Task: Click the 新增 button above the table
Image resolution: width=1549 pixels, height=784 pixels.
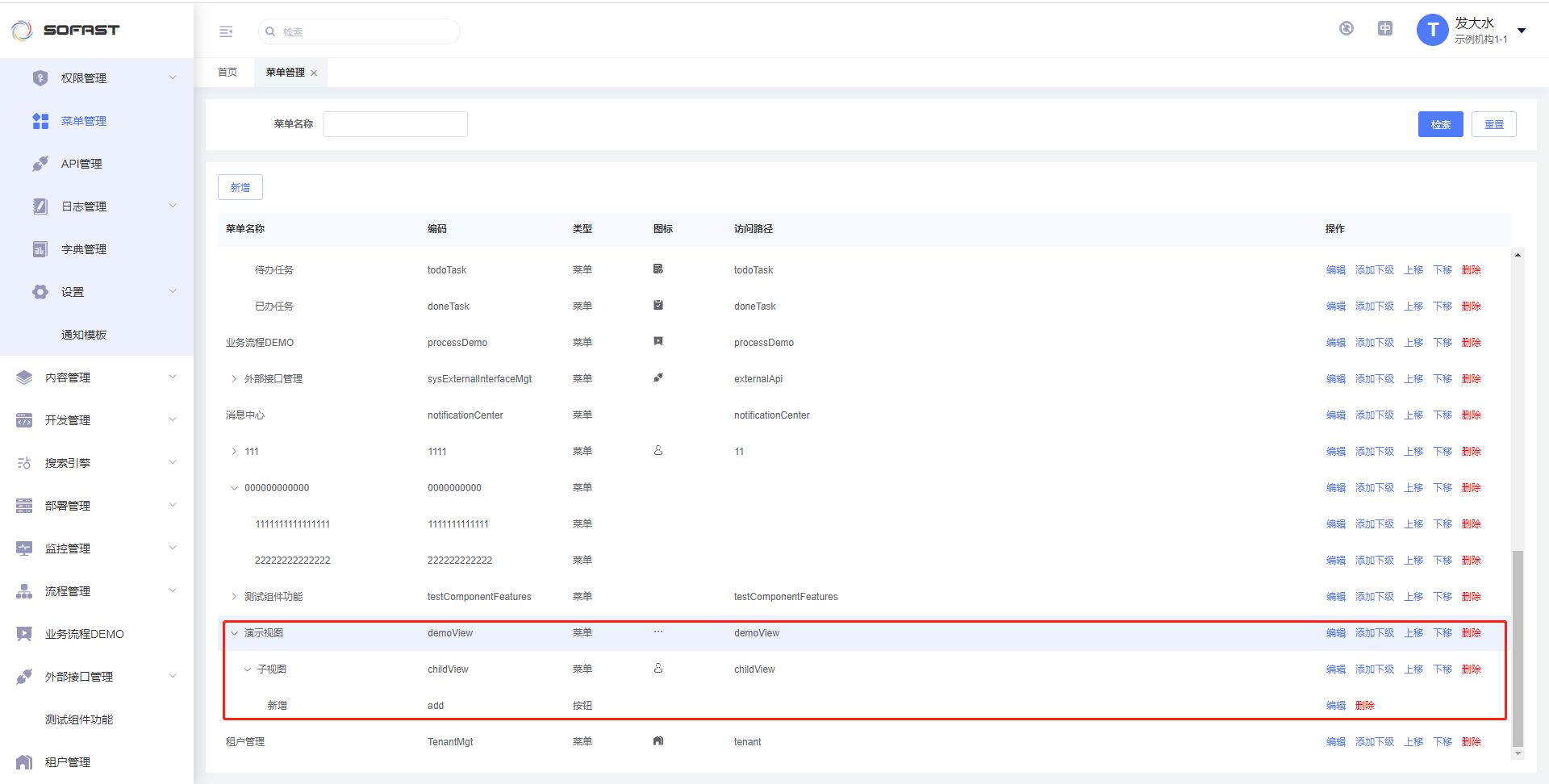Action: coord(240,187)
